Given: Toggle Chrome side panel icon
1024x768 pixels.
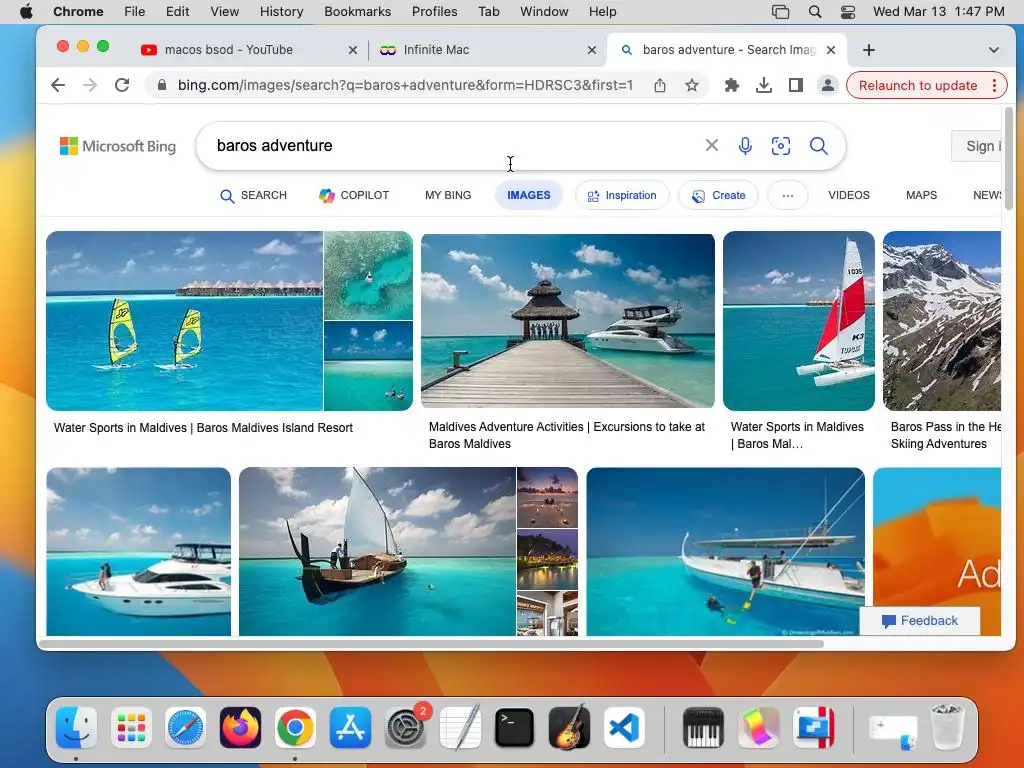Looking at the screenshot, I should (x=795, y=85).
